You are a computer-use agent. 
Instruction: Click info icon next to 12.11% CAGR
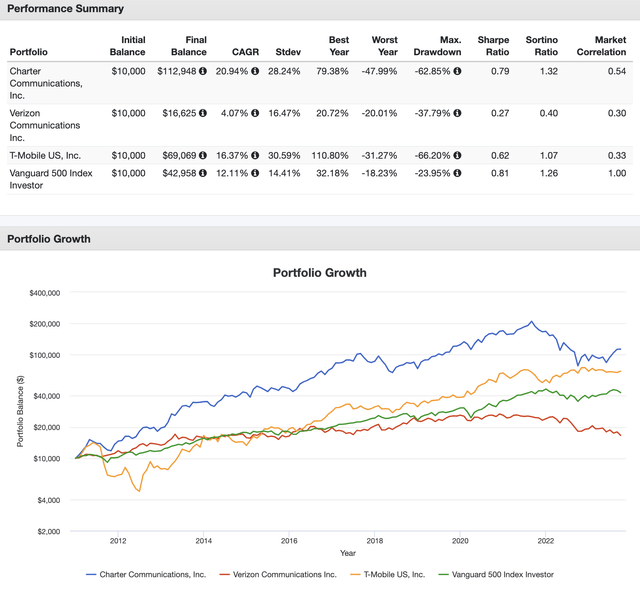coord(255,173)
